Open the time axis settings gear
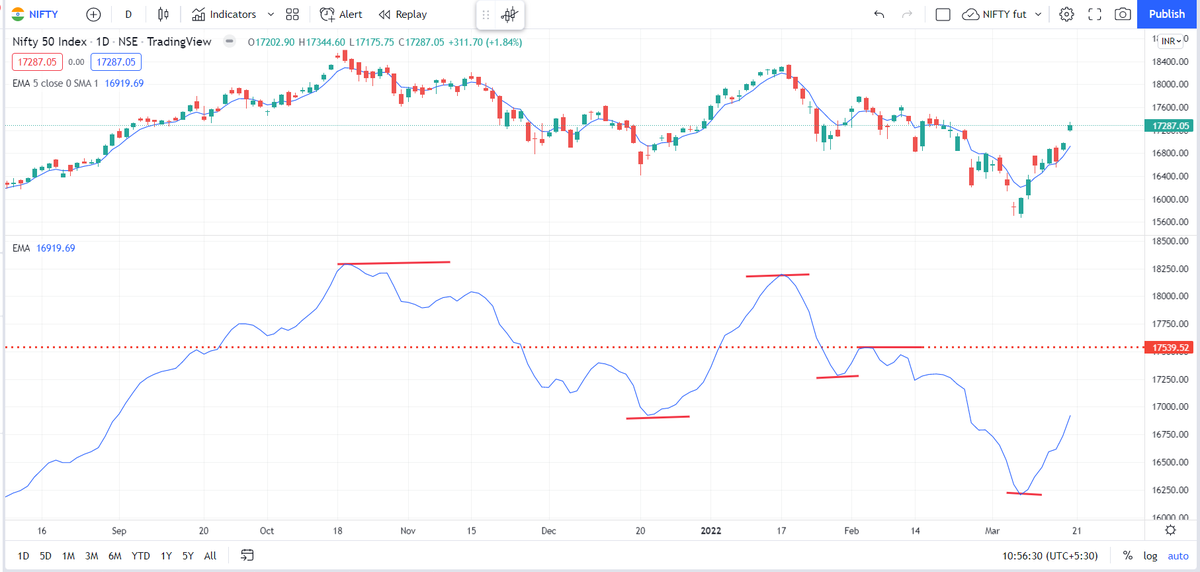This screenshot has height=572, width=1200. point(1168,530)
